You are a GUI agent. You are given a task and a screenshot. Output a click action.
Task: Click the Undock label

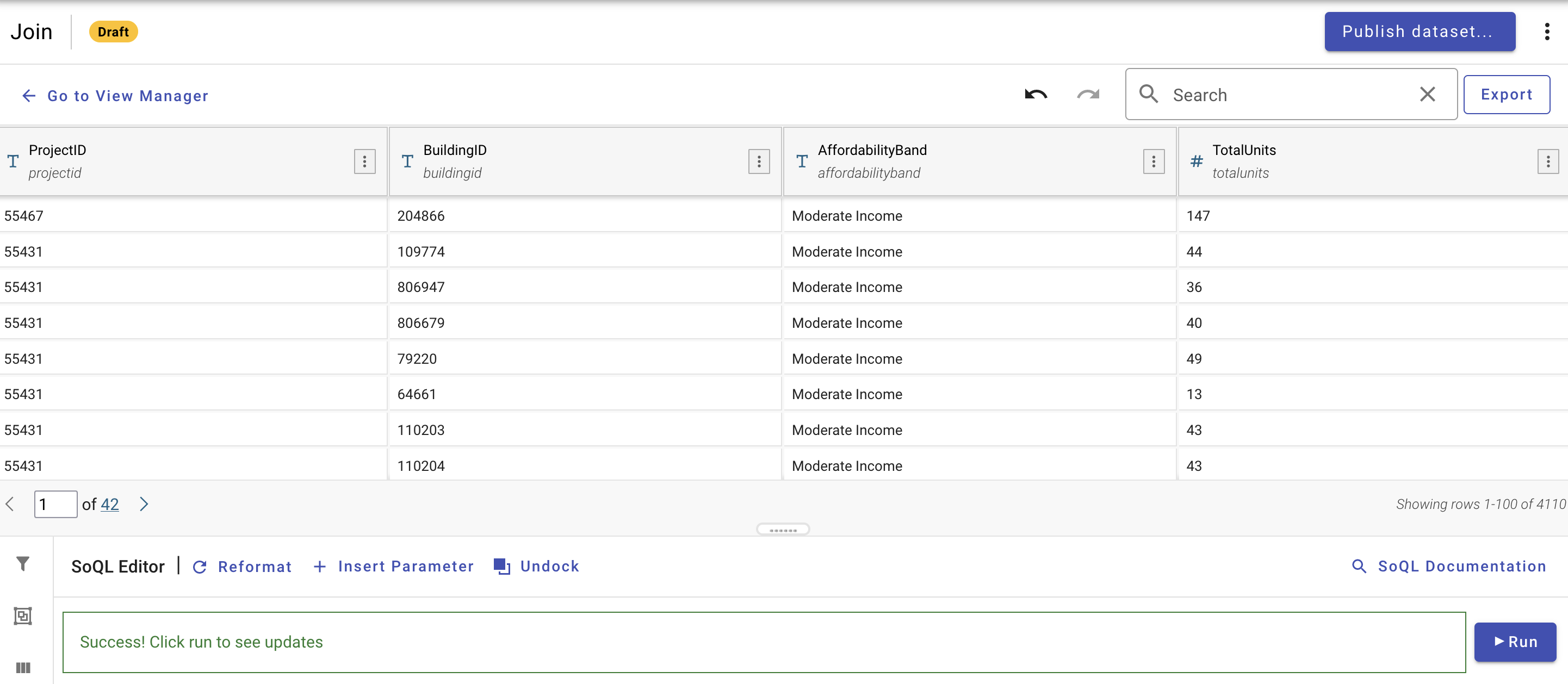(549, 567)
